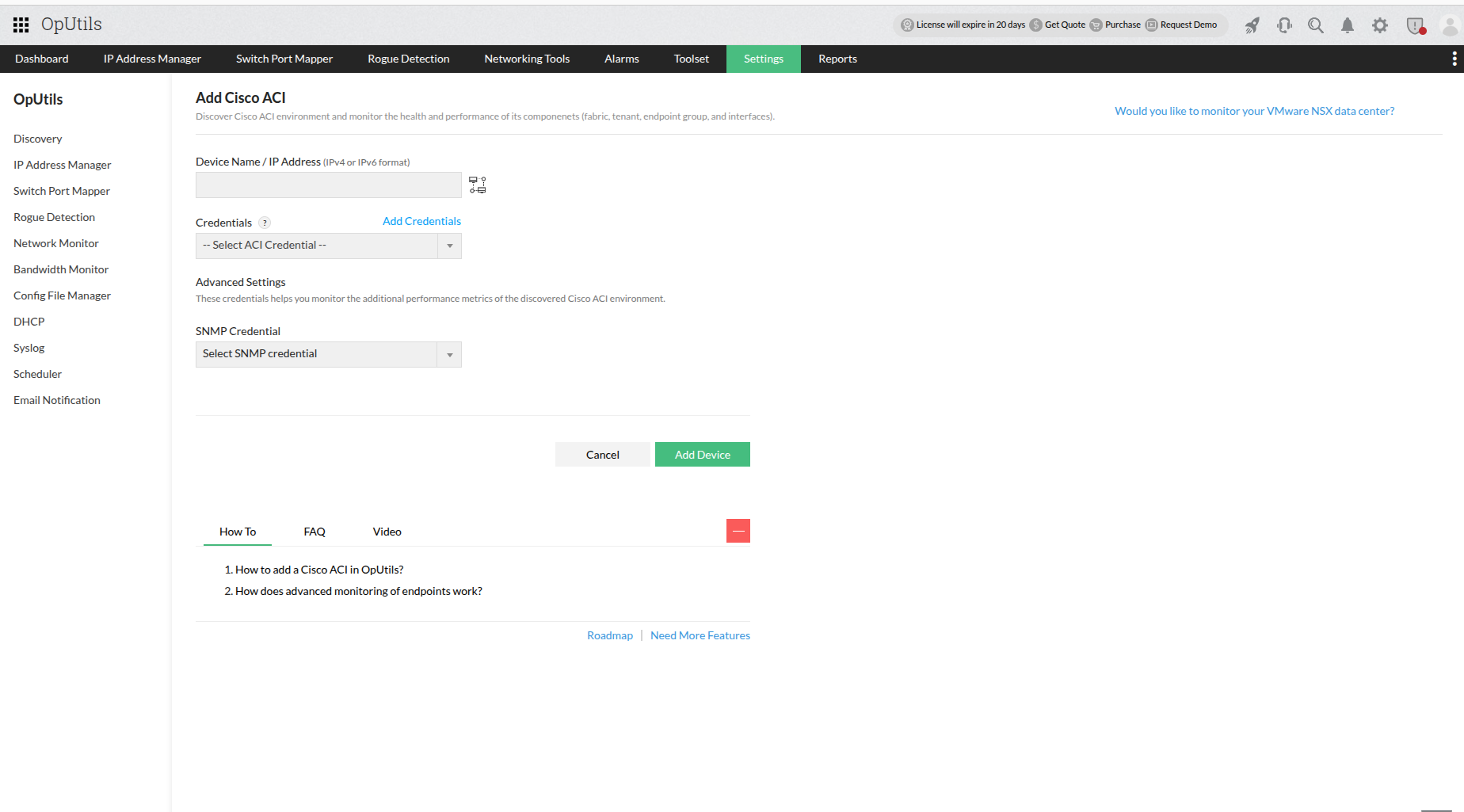Click the Cancel button

pyautogui.click(x=603, y=455)
